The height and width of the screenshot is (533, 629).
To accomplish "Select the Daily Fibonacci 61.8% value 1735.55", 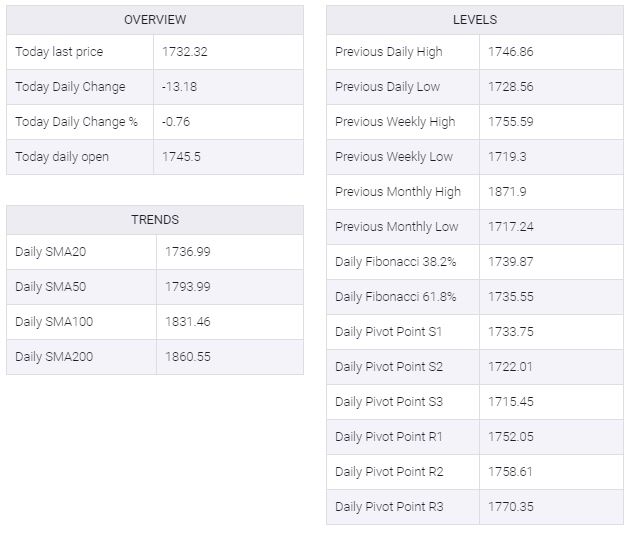I will pyautogui.click(x=511, y=297).
